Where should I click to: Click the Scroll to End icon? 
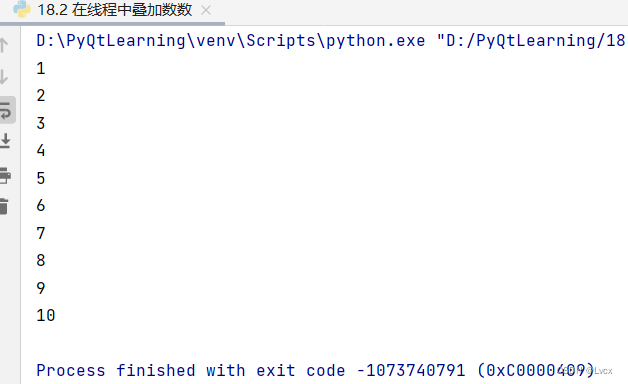tap(5, 141)
